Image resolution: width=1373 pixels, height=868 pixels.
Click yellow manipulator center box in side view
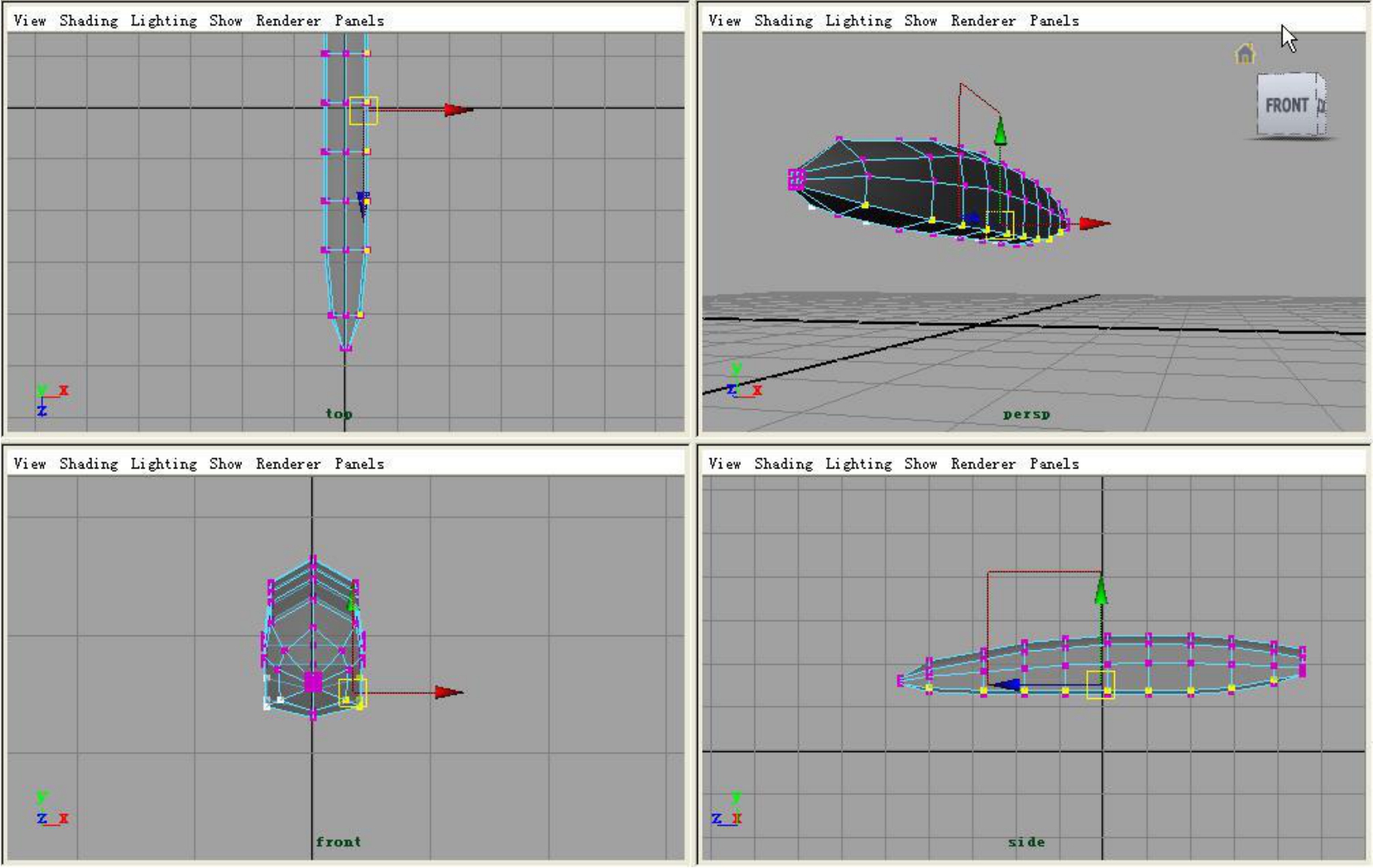tap(1101, 685)
